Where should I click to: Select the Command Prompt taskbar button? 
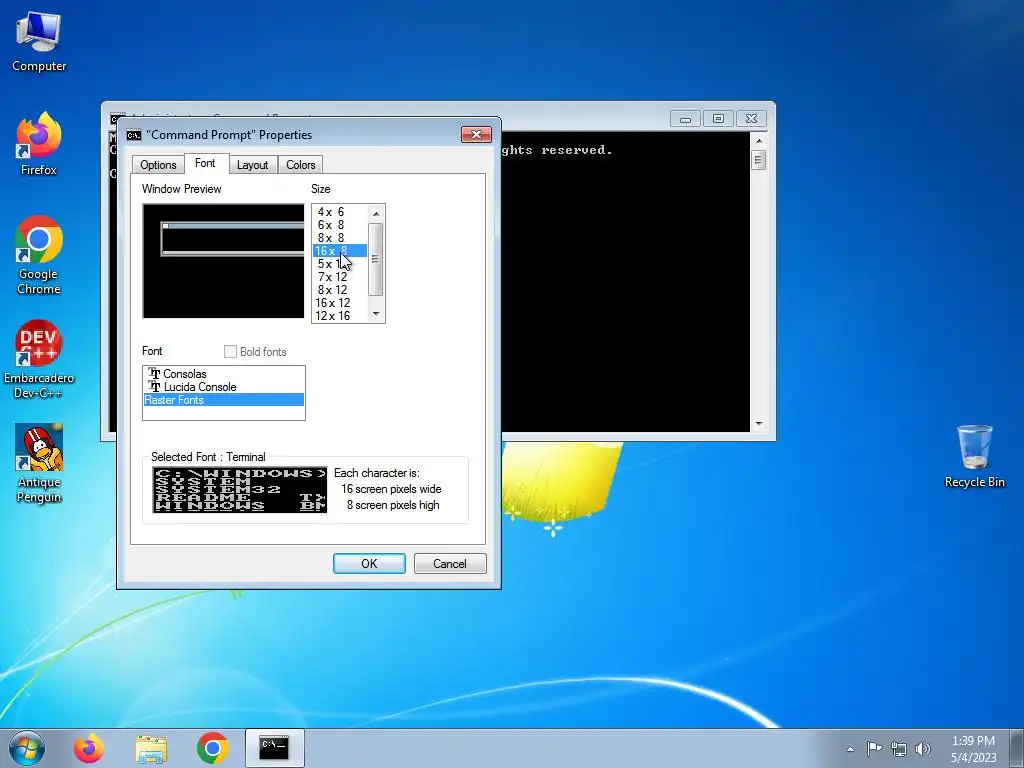(274, 748)
